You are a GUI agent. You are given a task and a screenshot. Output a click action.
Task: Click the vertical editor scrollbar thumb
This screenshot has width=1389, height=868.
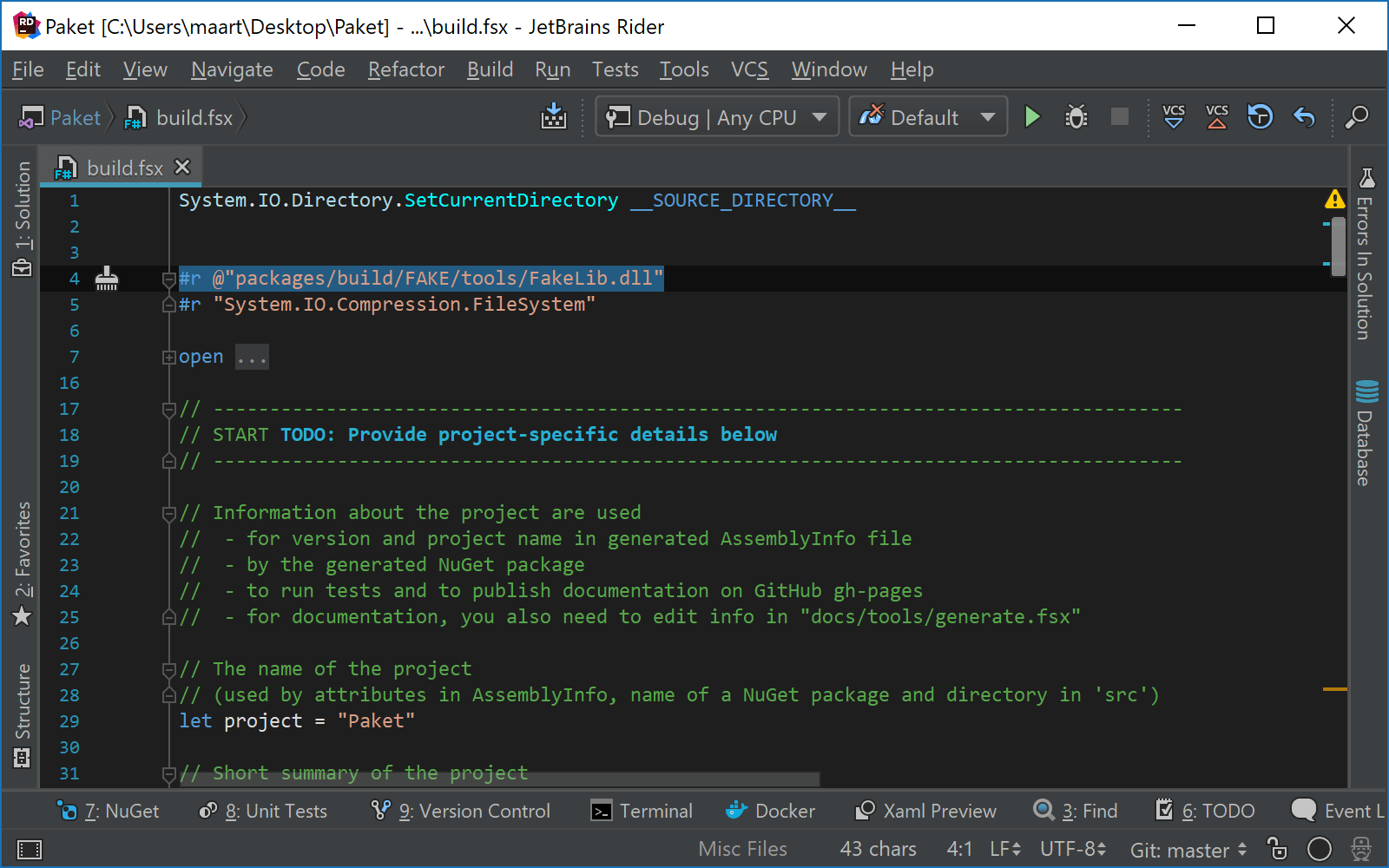pos(1339,247)
